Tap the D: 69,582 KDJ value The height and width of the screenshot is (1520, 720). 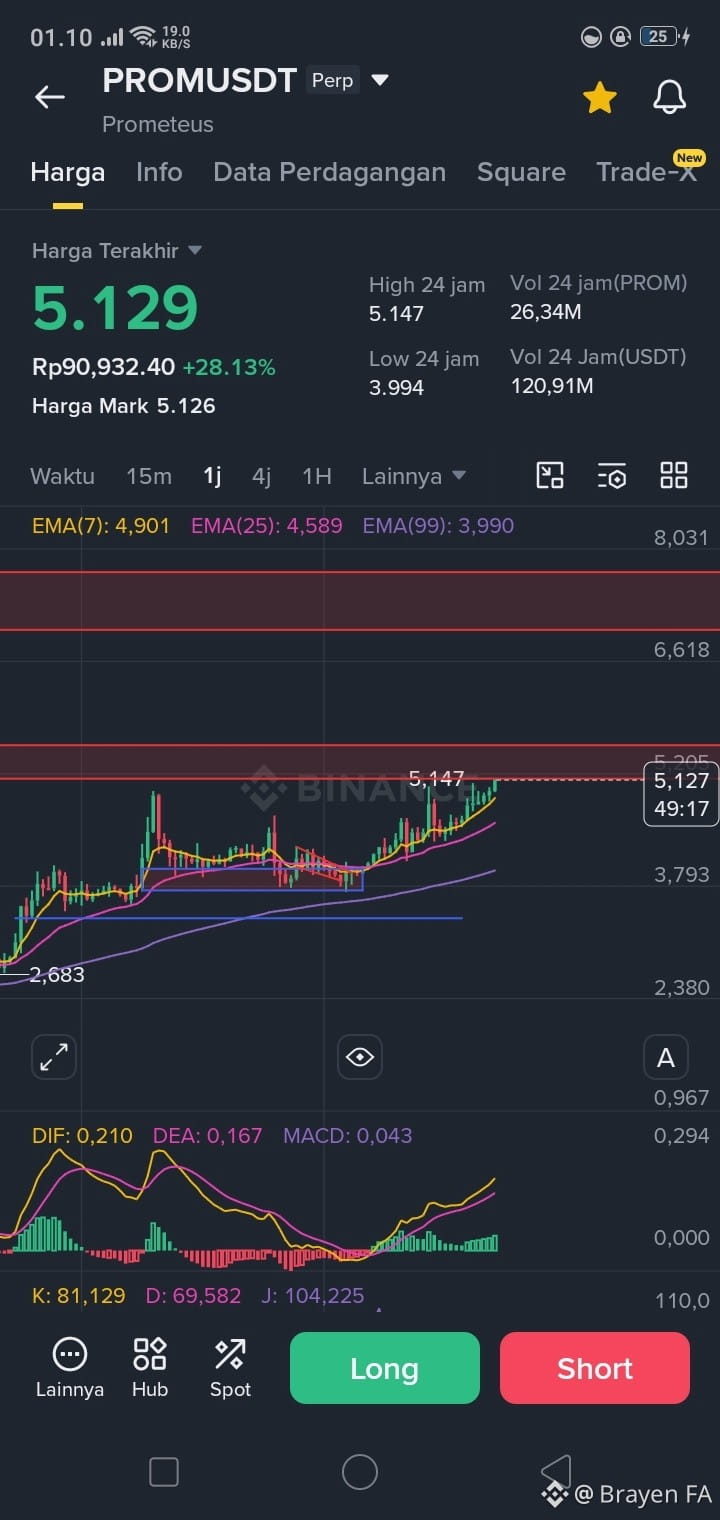click(193, 1296)
